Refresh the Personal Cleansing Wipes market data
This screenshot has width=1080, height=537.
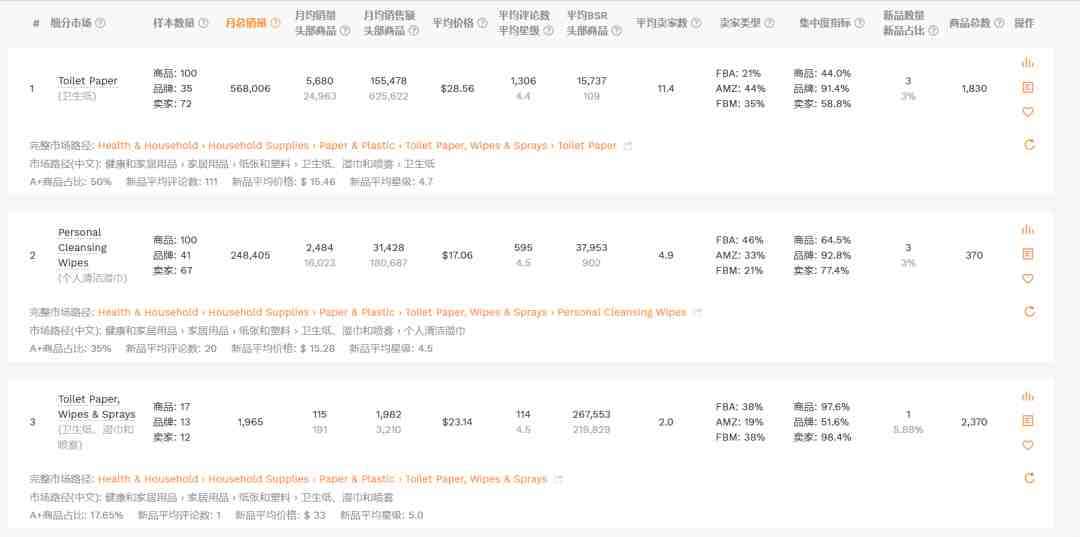point(1029,311)
